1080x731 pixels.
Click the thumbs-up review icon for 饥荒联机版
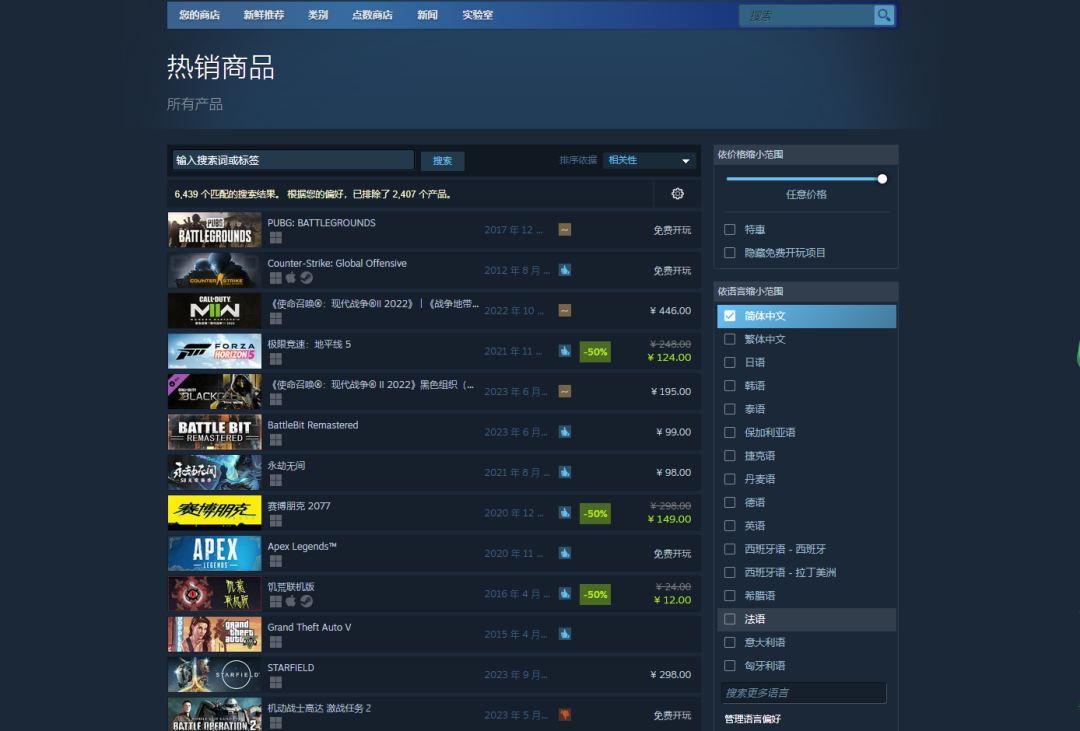point(565,594)
